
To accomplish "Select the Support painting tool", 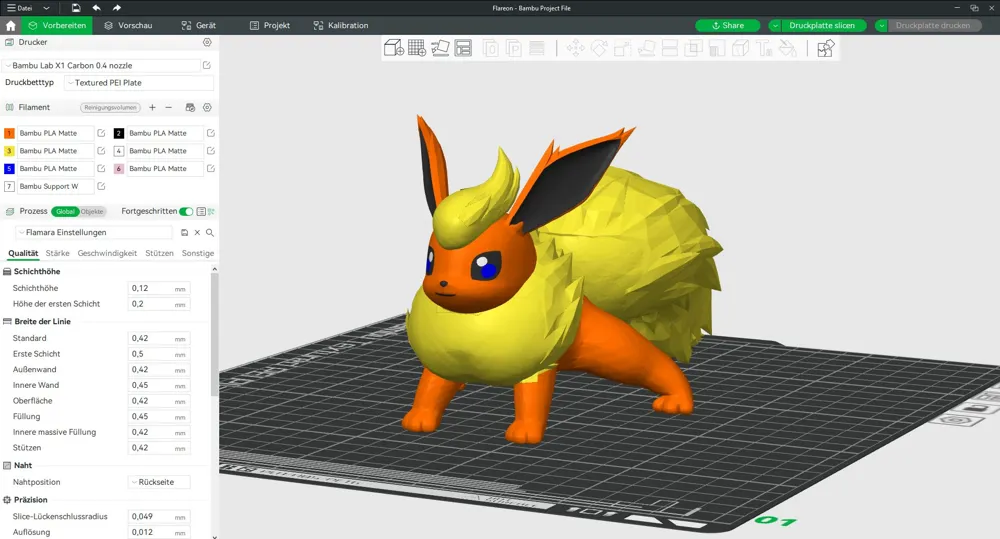I will (717, 48).
